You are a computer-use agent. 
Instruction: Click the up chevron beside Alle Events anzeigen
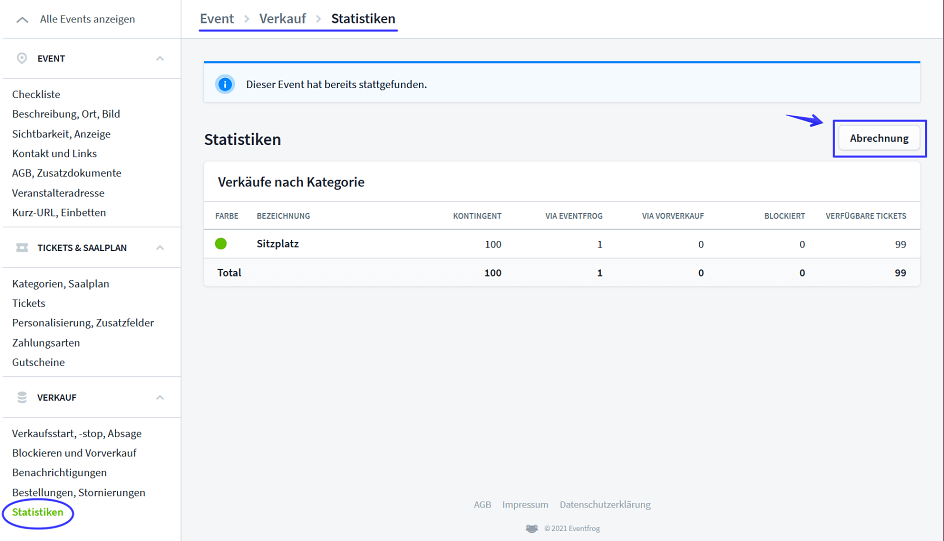22,19
